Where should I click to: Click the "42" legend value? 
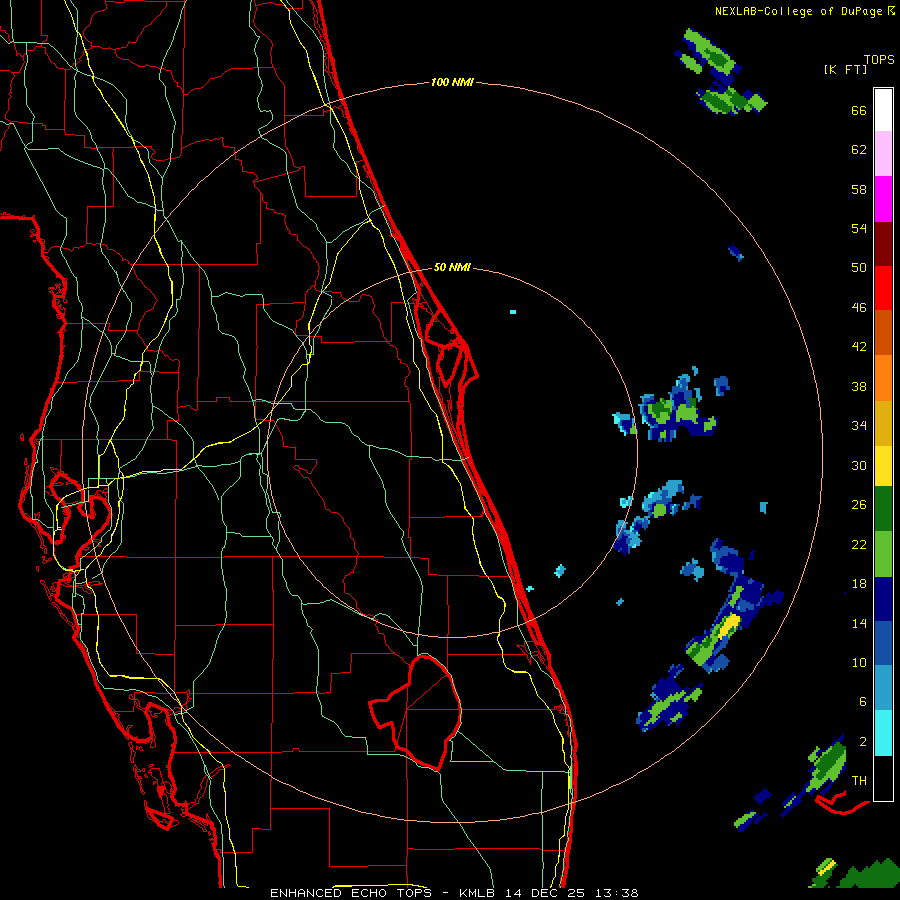[859, 347]
